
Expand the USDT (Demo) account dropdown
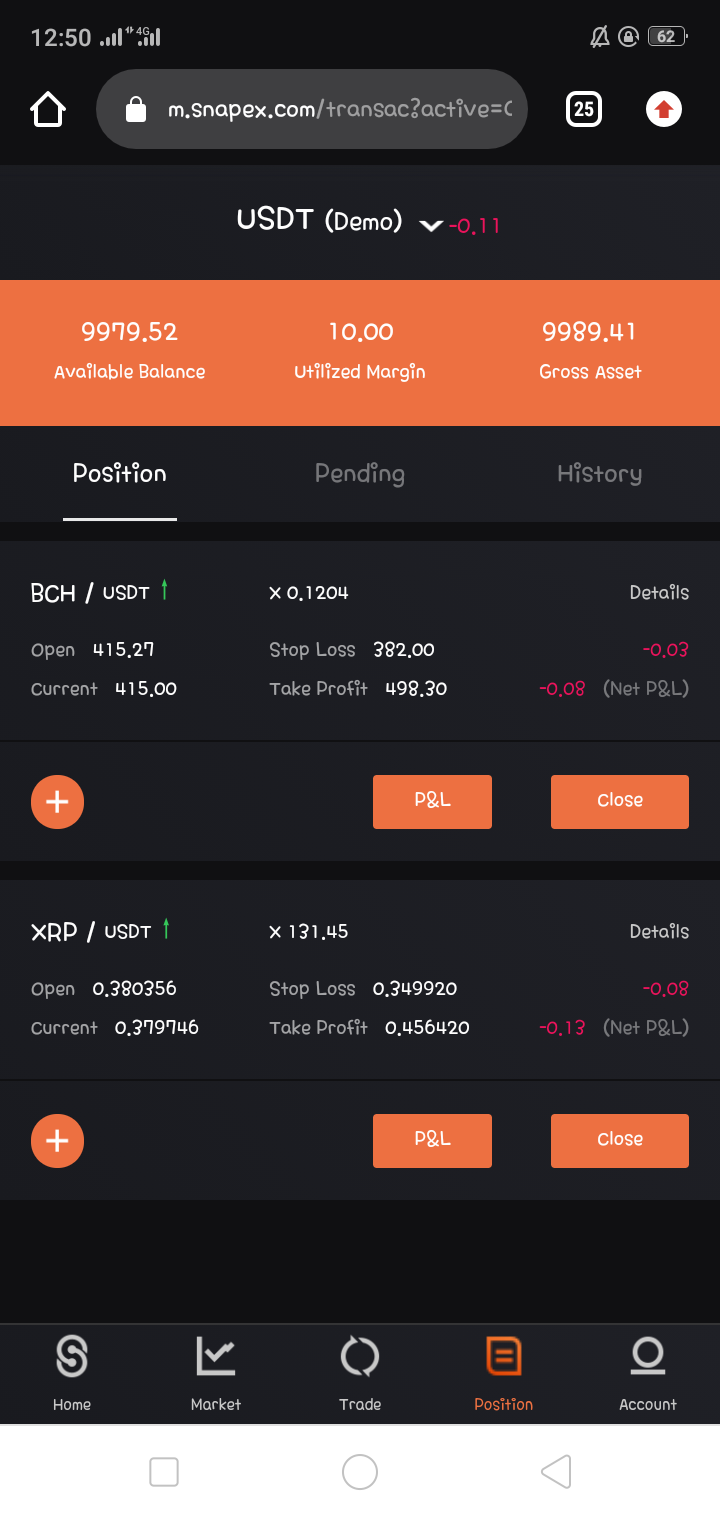tap(431, 225)
